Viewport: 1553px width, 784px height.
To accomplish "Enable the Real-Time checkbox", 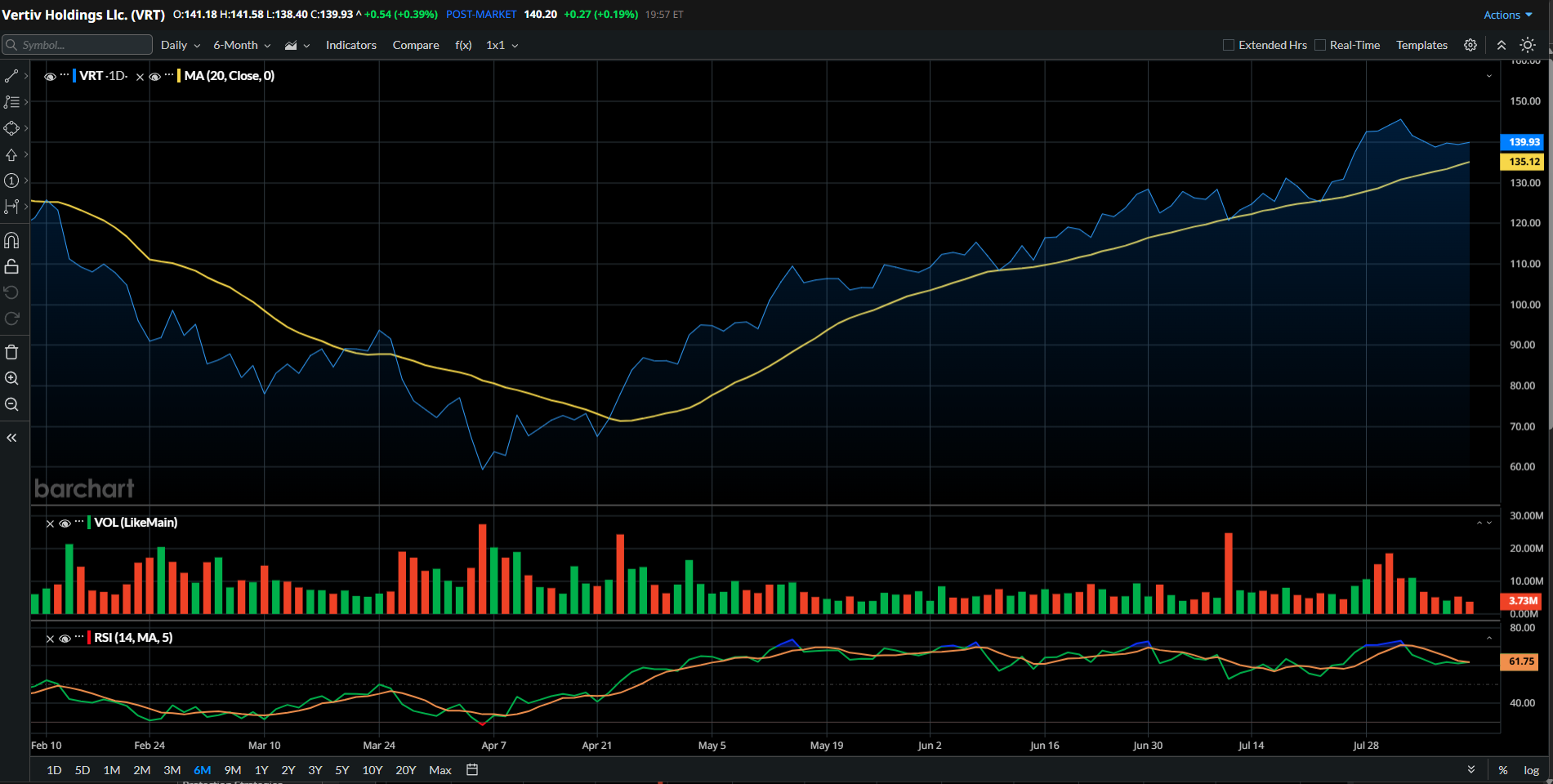I will click(x=1319, y=45).
